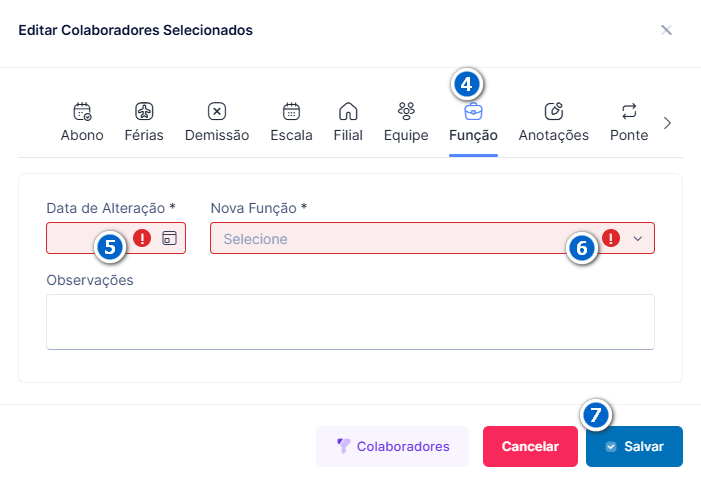Viewport: 701px width, 482px height.
Task: Show more tabs with right chevron
Action: [667, 123]
